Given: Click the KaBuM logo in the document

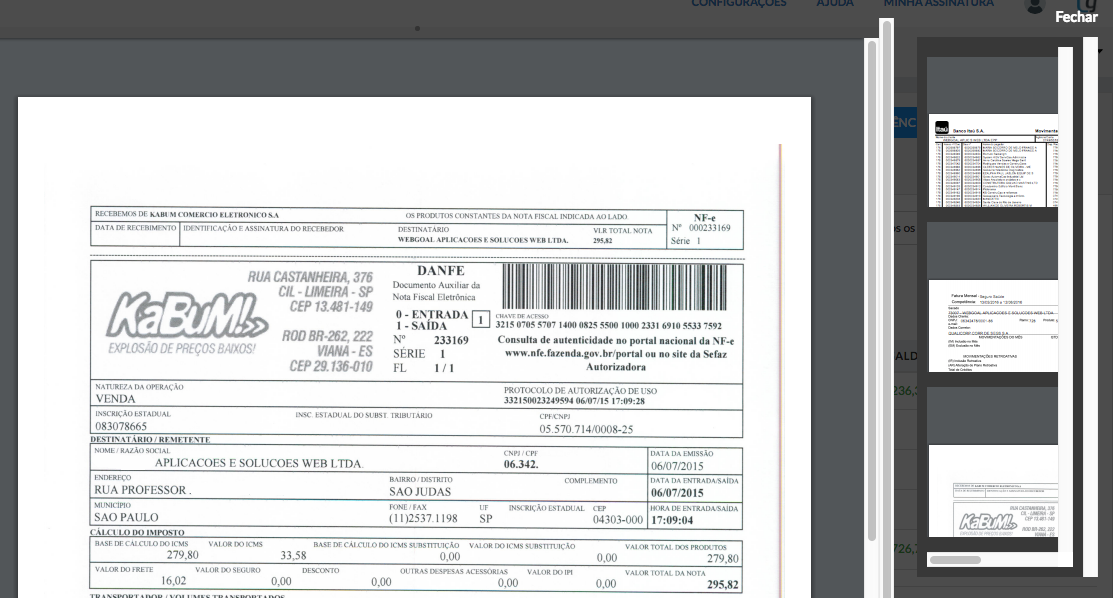Looking at the screenshot, I should (187, 317).
